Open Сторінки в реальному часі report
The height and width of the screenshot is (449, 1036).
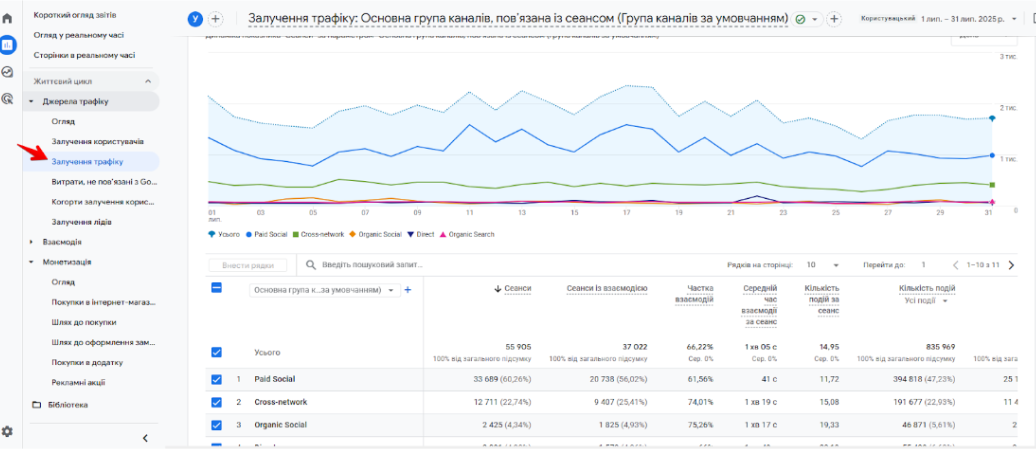point(84,55)
